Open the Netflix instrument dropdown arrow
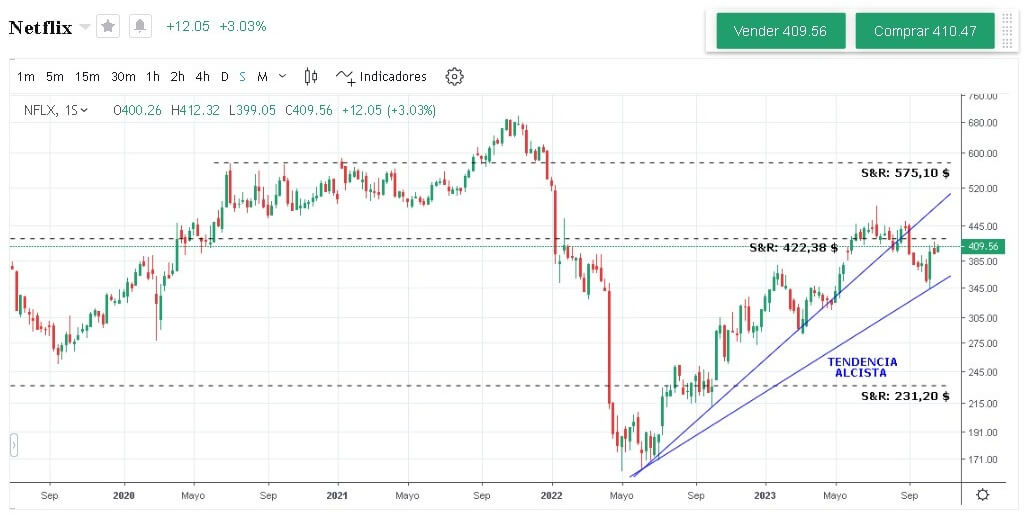Screen dimensions: 1026x520 (x=84, y=27)
